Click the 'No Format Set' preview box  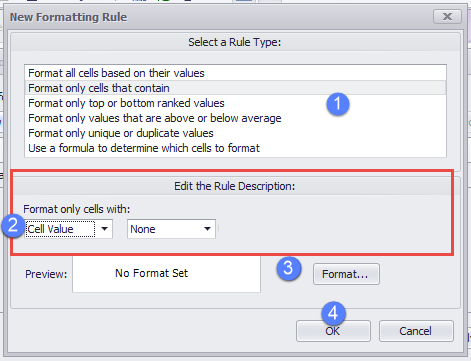[x=166, y=274]
